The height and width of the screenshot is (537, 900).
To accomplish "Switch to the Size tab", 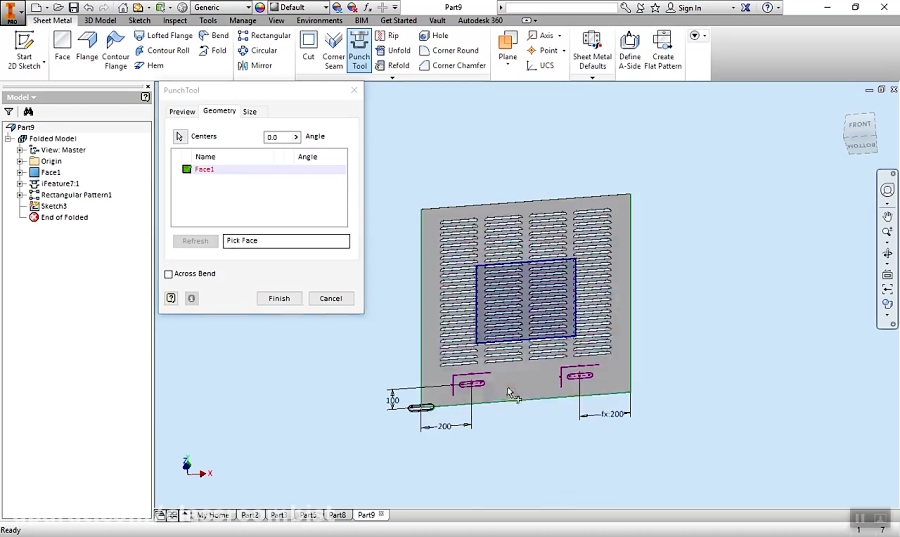I will click(250, 112).
